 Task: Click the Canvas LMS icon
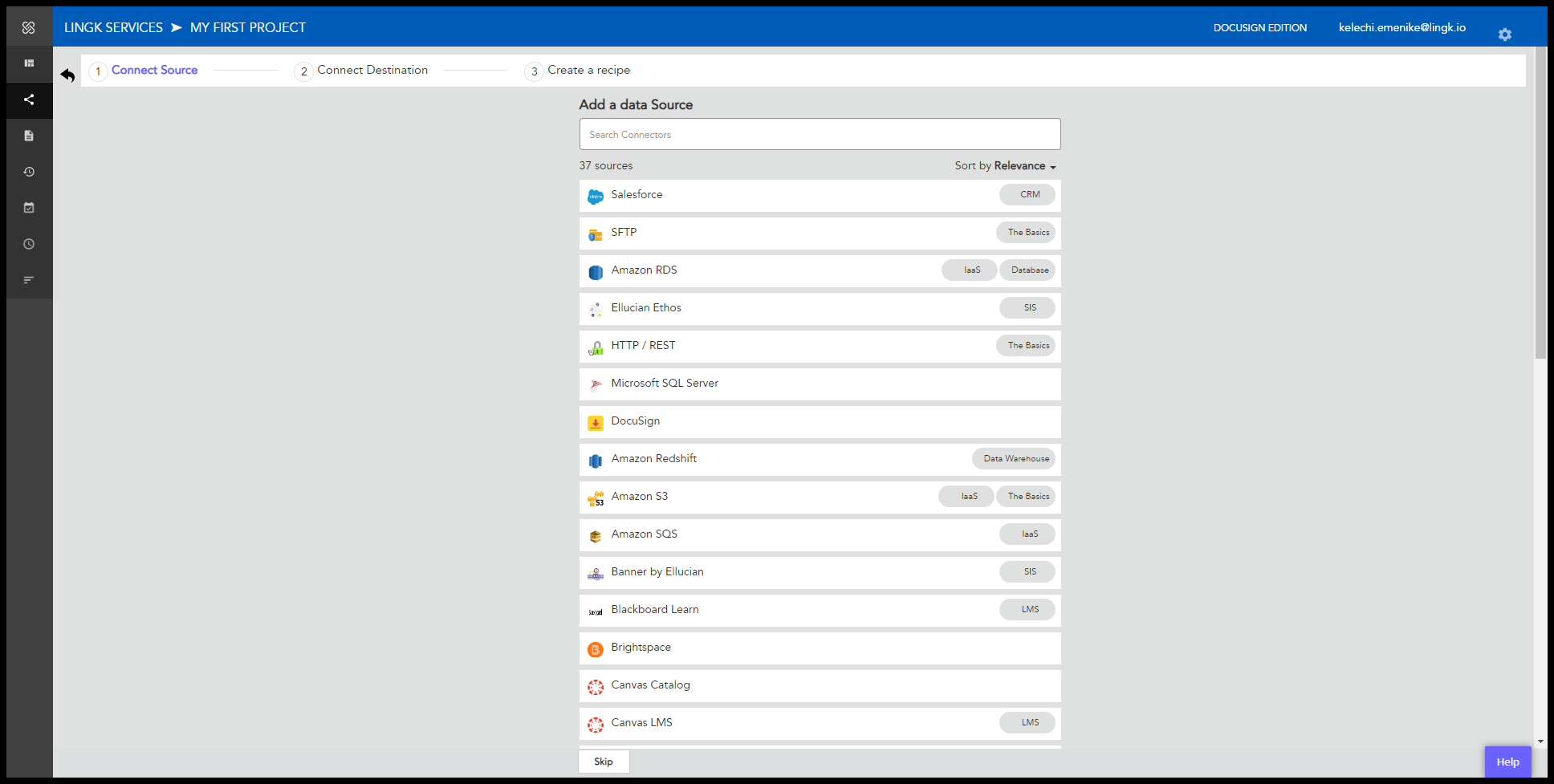pyautogui.click(x=596, y=725)
